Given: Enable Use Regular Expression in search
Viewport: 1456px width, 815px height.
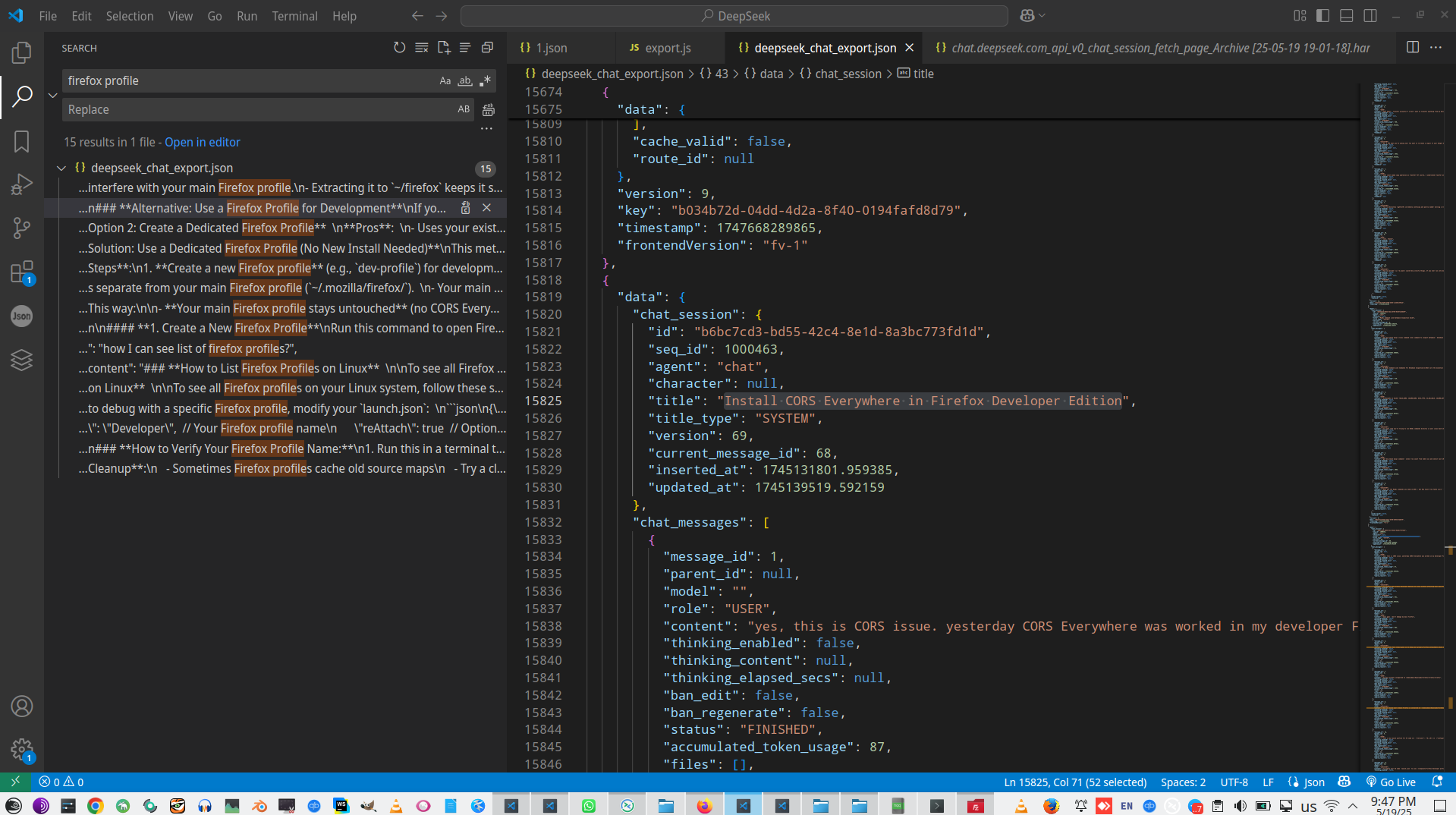Looking at the screenshot, I should (x=485, y=81).
